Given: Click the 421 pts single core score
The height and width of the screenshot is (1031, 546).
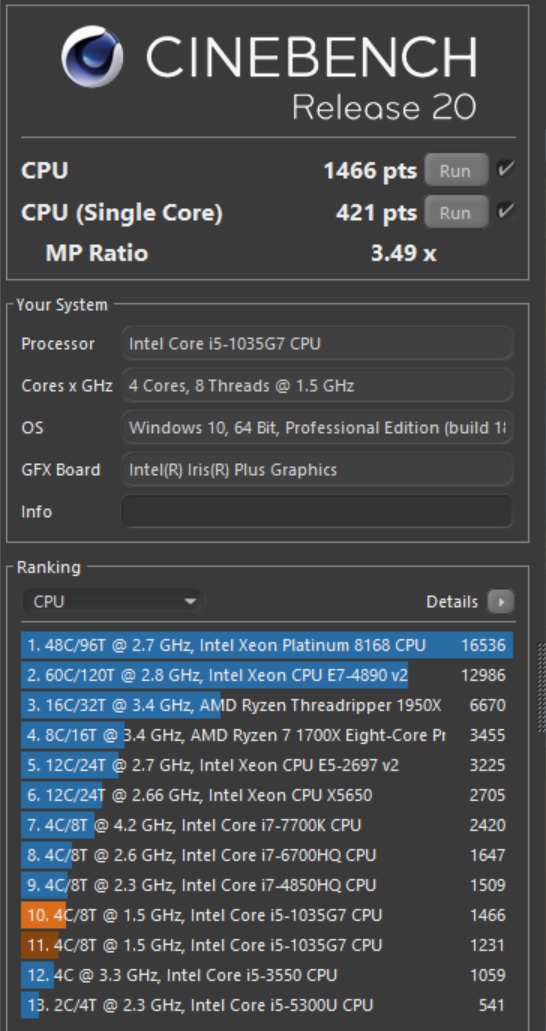Looking at the screenshot, I should [x=376, y=212].
